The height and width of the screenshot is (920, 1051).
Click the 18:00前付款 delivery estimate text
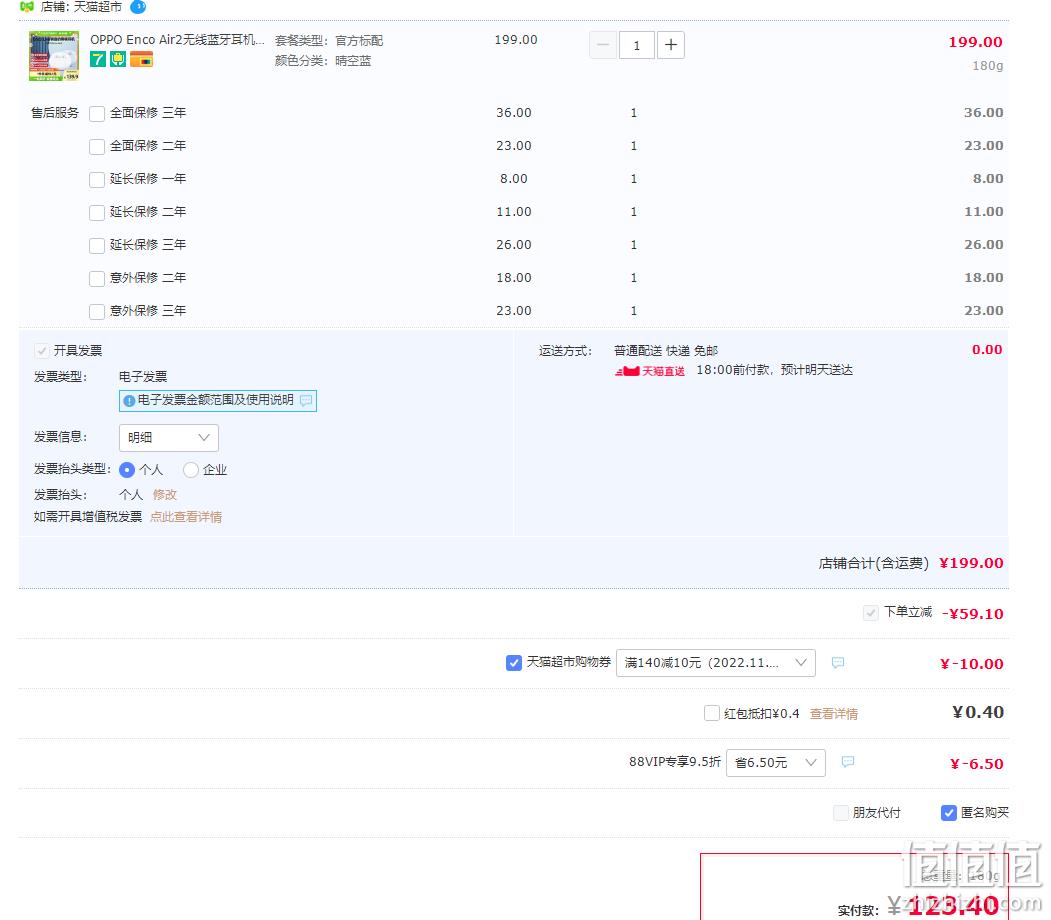774,370
